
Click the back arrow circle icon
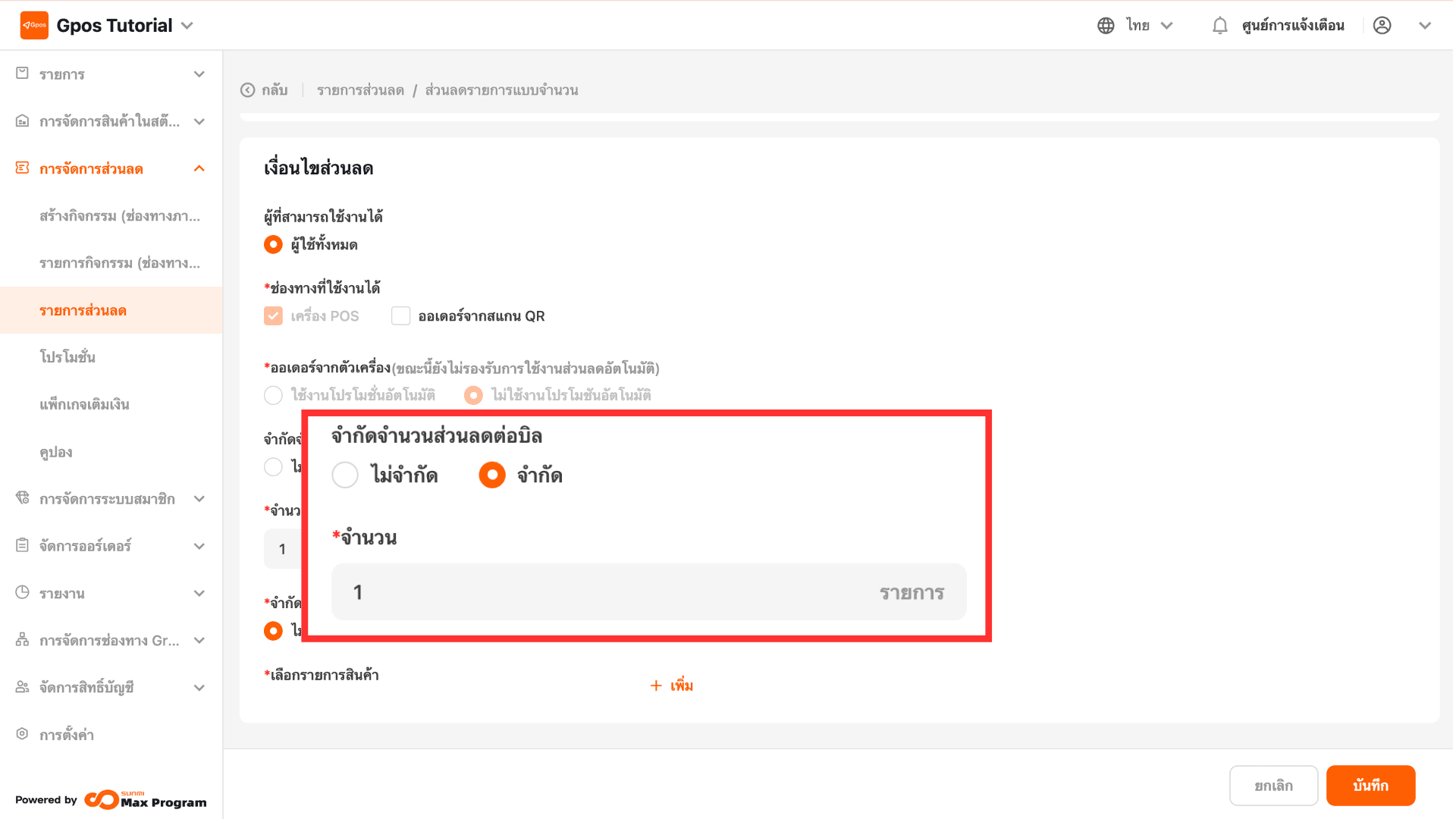(247, 90)
